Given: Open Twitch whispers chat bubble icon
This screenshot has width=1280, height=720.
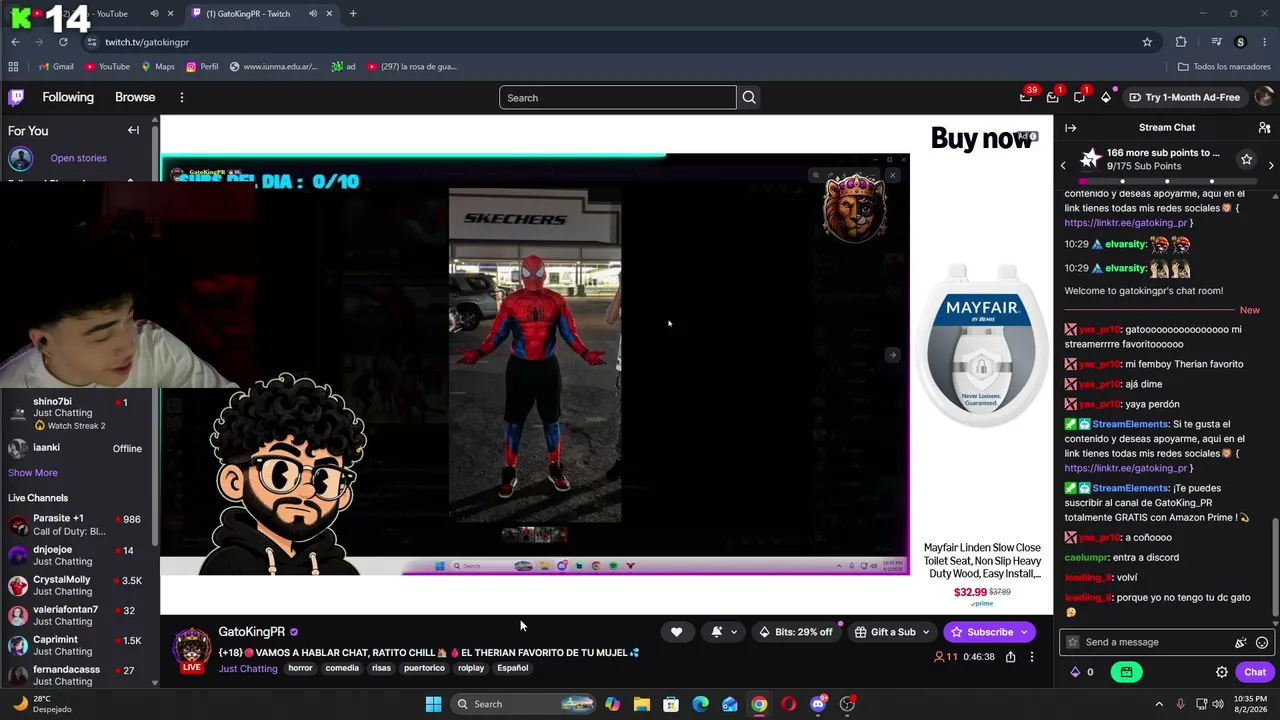Looking at the screenshot, I should coord(1079,97).
